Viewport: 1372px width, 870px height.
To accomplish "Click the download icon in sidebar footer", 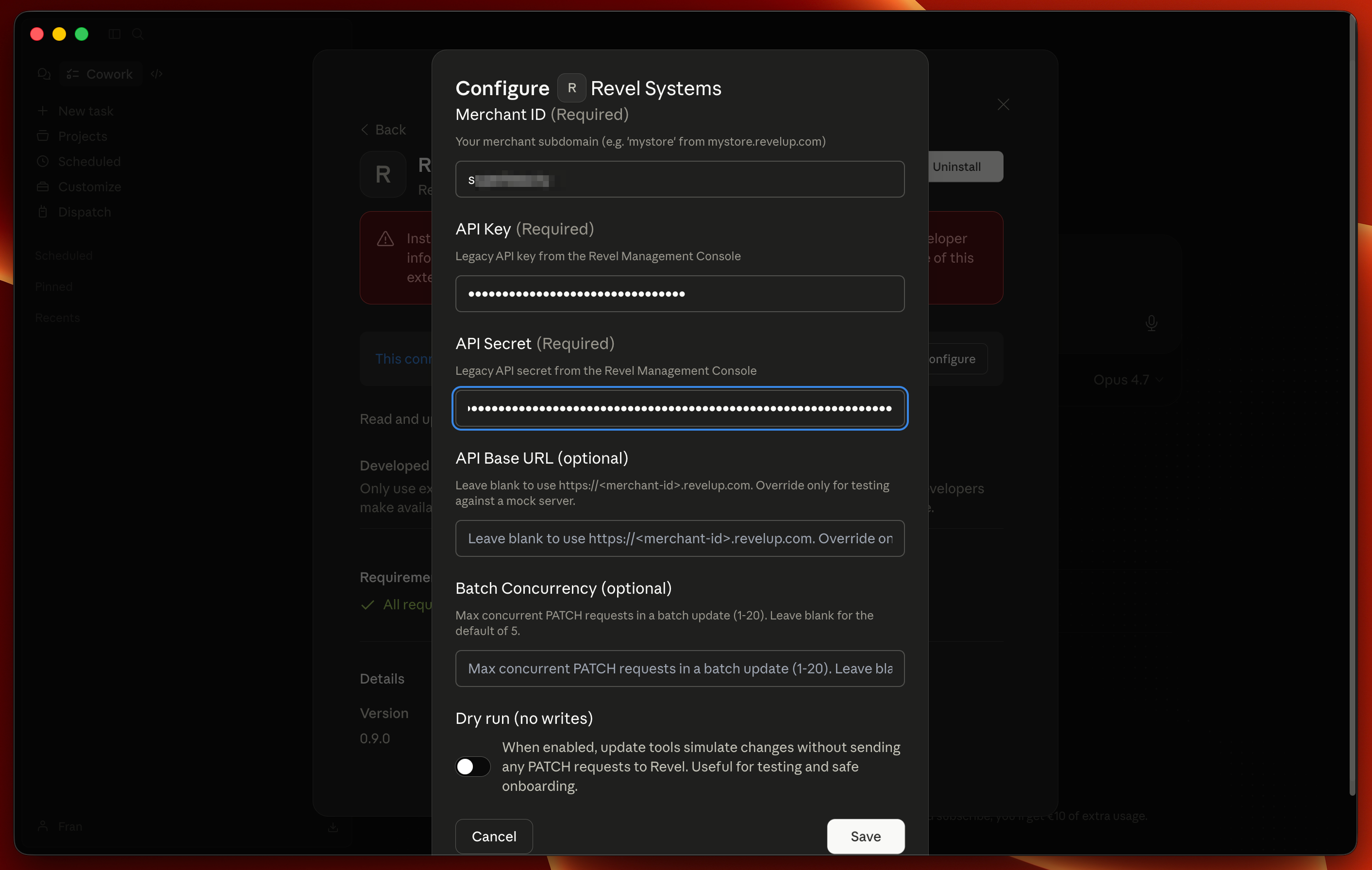I will pyautogui.click(x=334, y=827).
